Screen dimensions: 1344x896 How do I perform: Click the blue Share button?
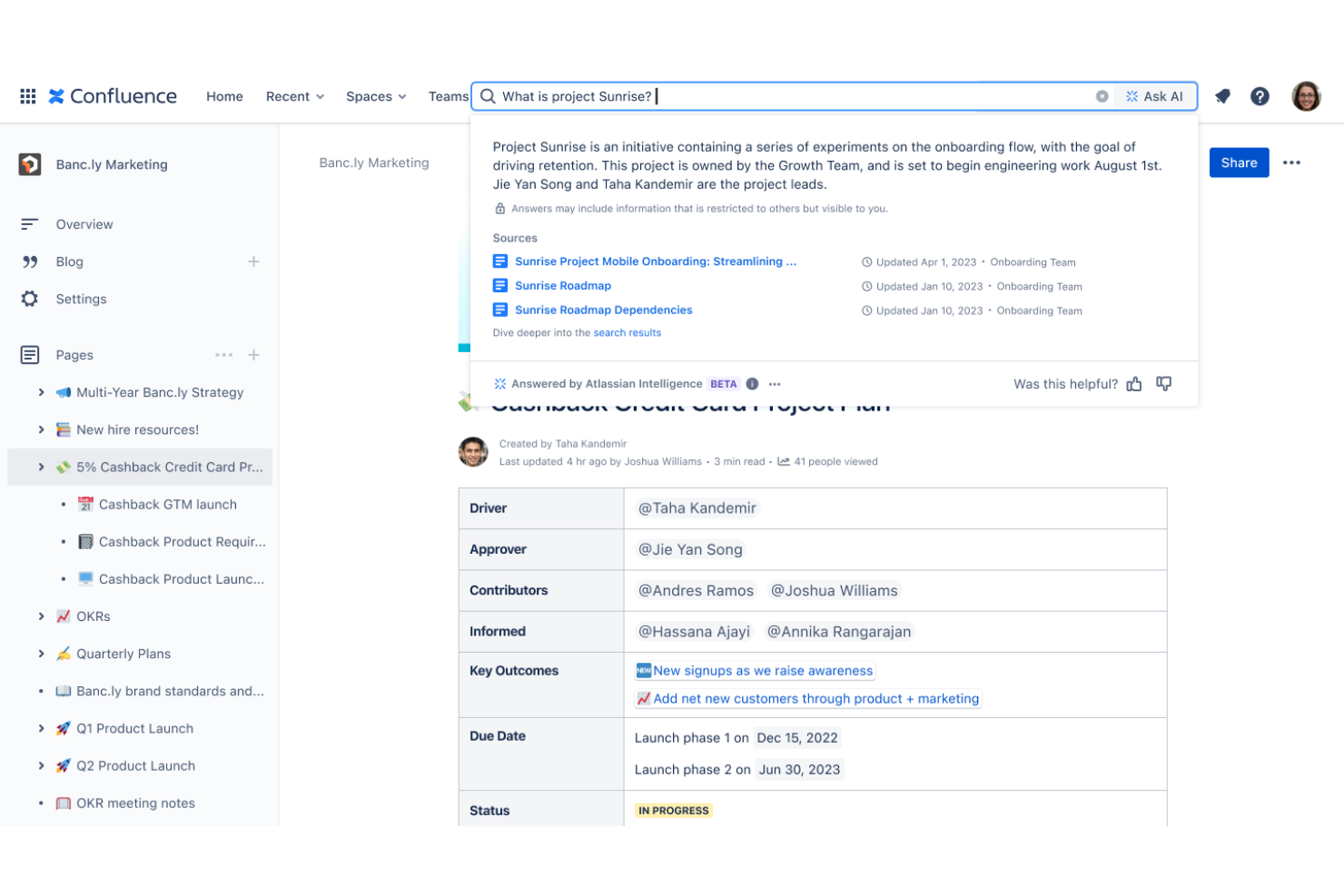coord(1239,162)
